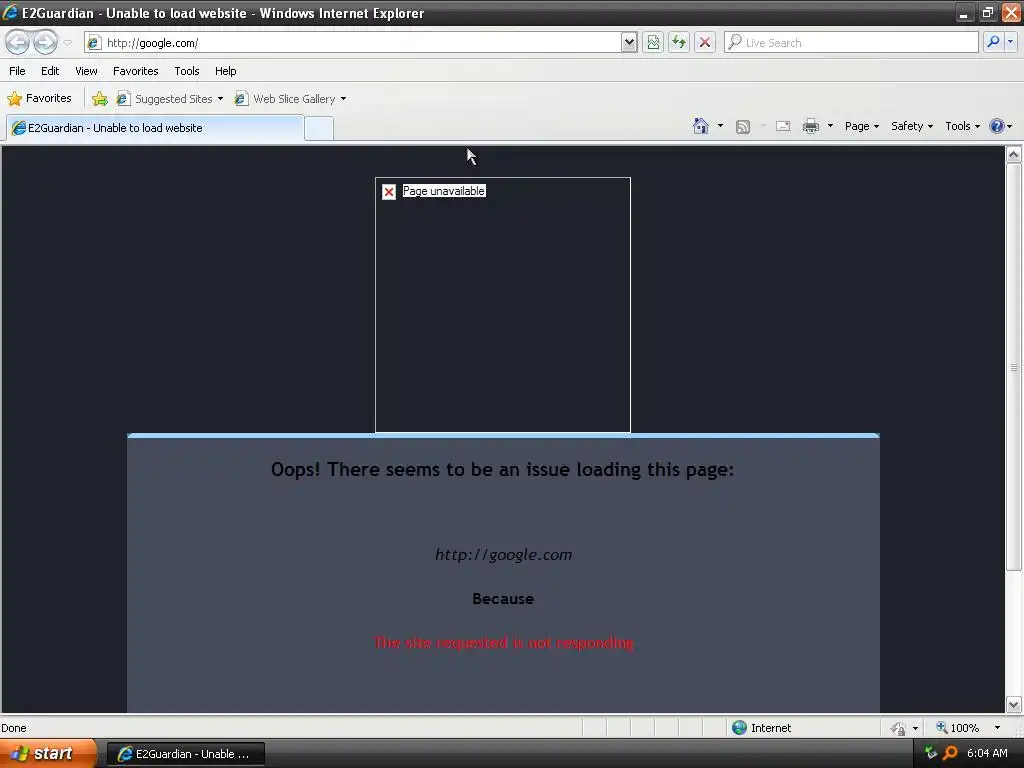Click E2Guardian taskbar button
The image size is (1024, 768).
pos(186,754)
